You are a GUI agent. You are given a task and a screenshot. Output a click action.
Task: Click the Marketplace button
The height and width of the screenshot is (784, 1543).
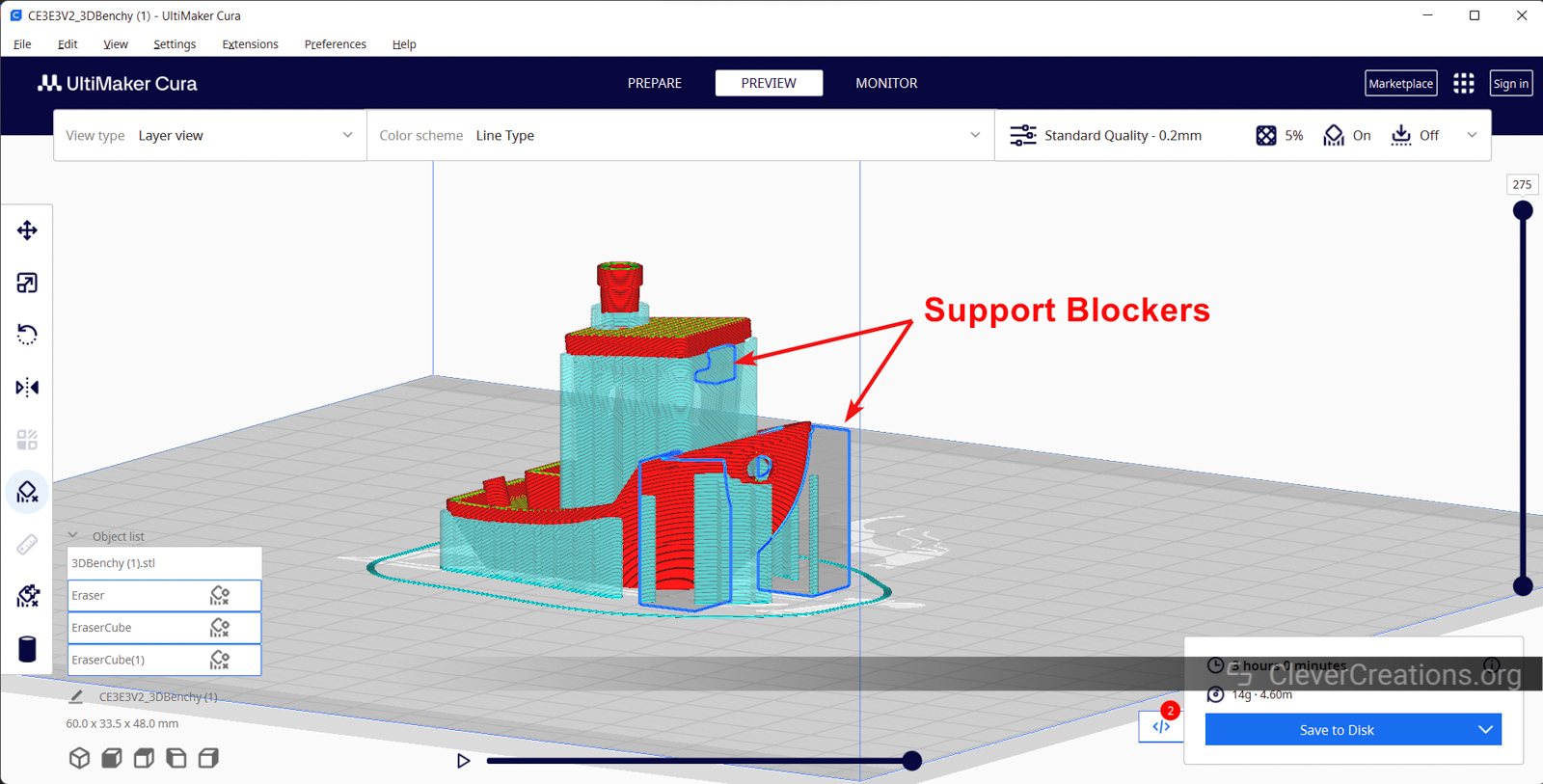pos(1400,83)
